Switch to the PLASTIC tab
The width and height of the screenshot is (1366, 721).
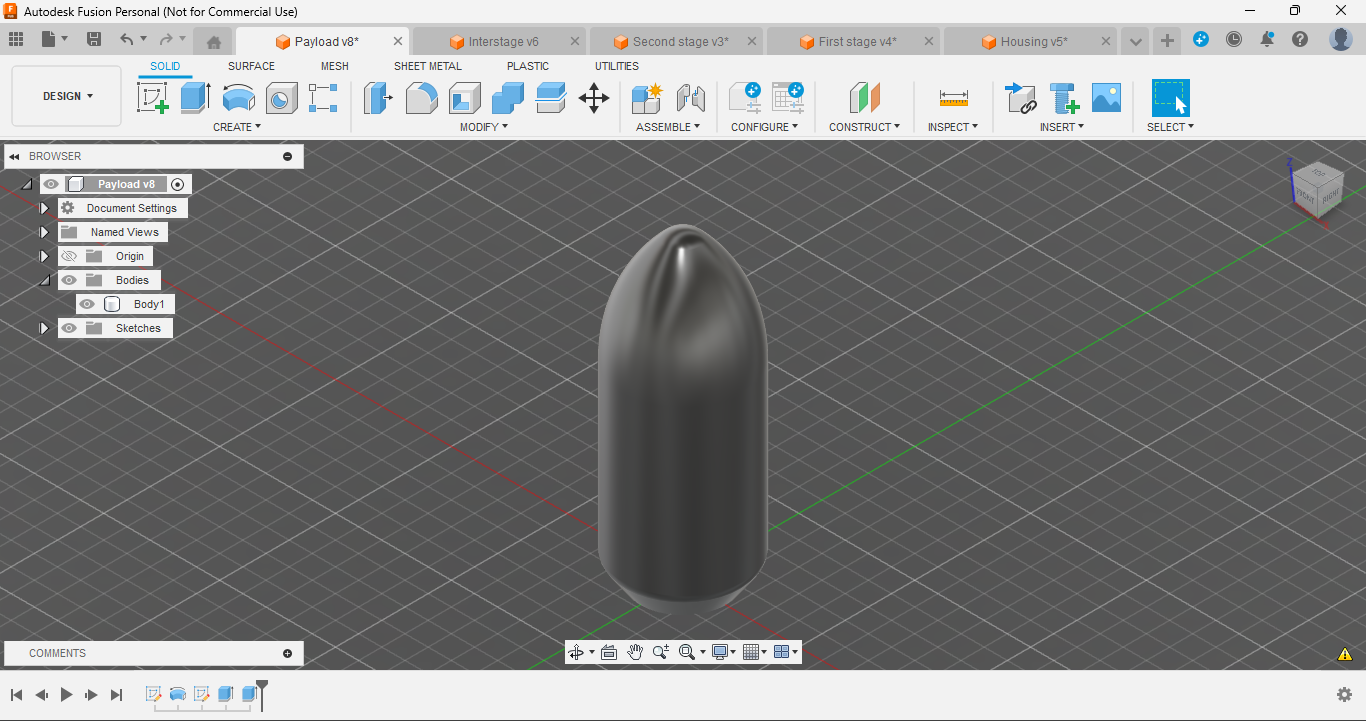click(528, 66)
